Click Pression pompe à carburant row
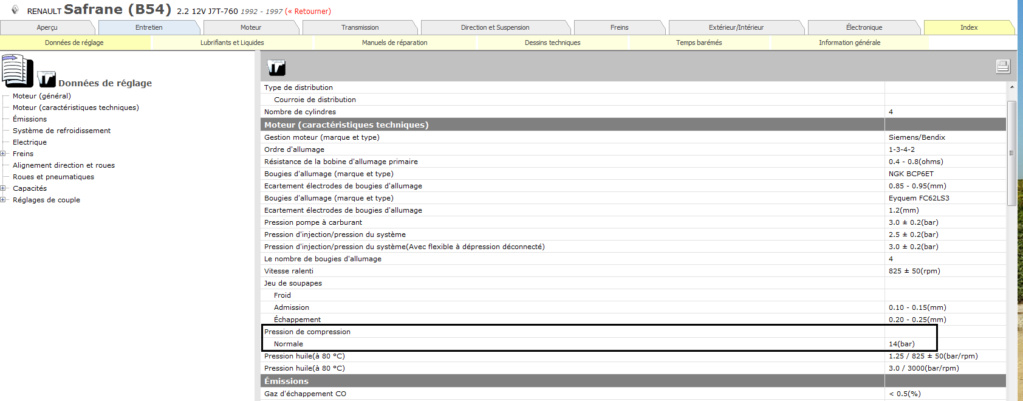1023x401 pixels. click(634, 222)
